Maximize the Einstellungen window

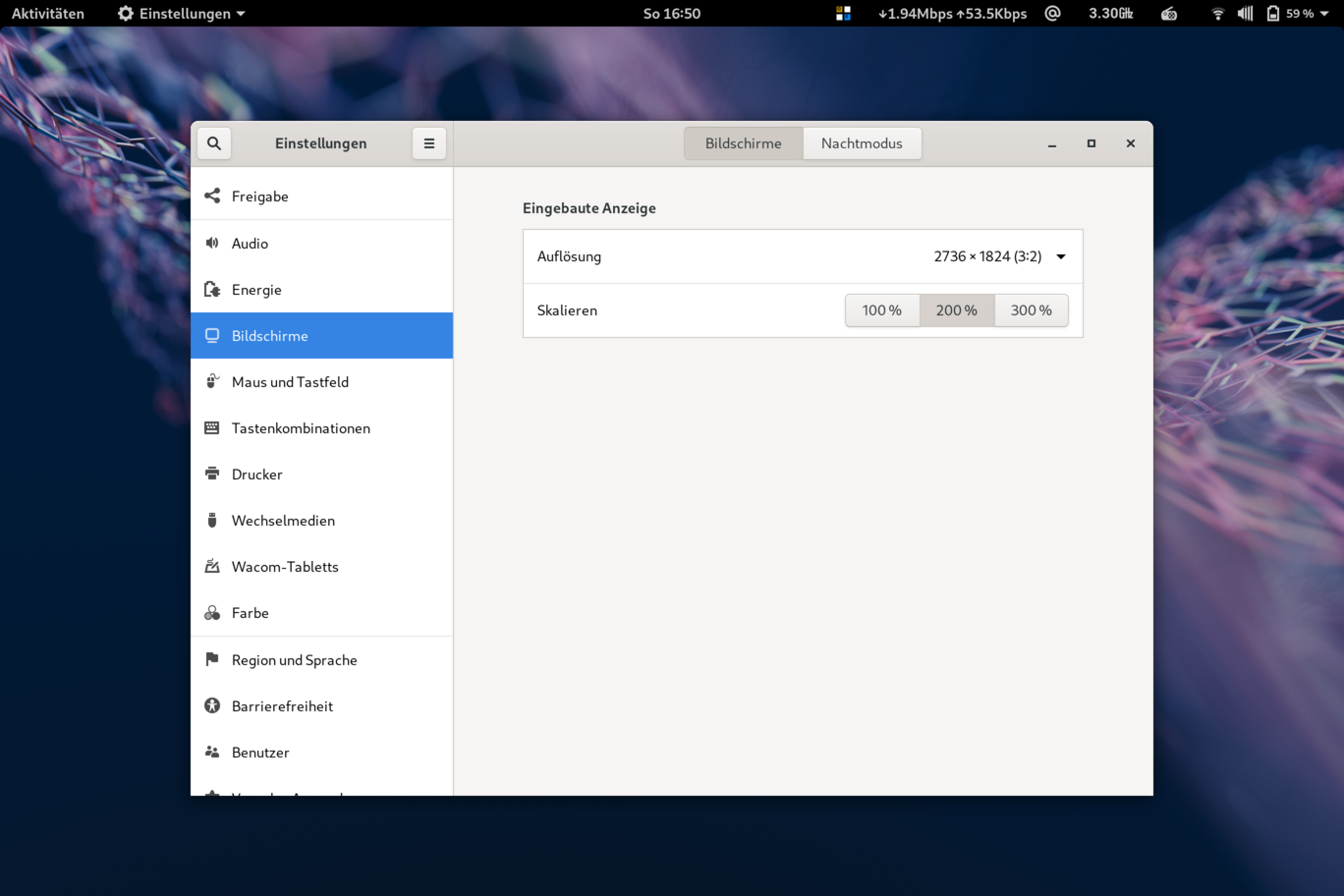click(x=1092, y=143)
